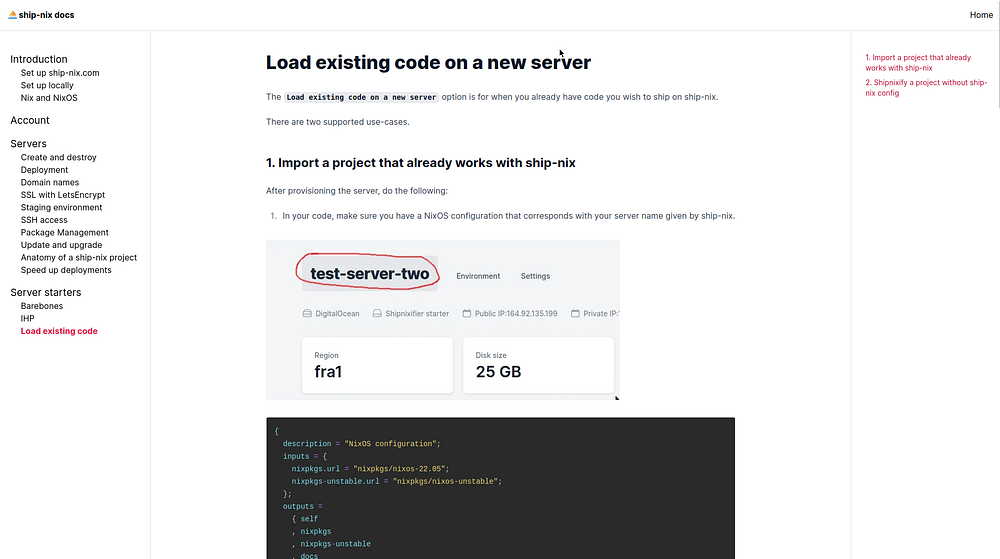Click the ship-nix docs logo icon
This screenshot has width=1000, height=559.
click(12, 15)
